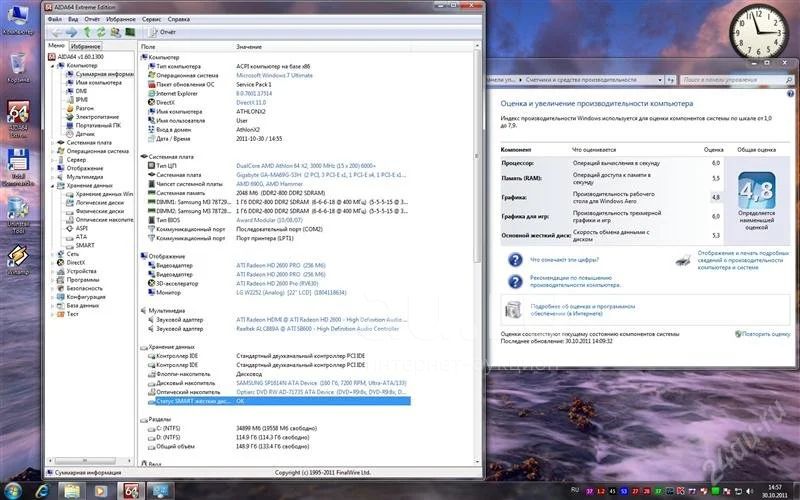Select the Портативный ПК tree item

98,126
